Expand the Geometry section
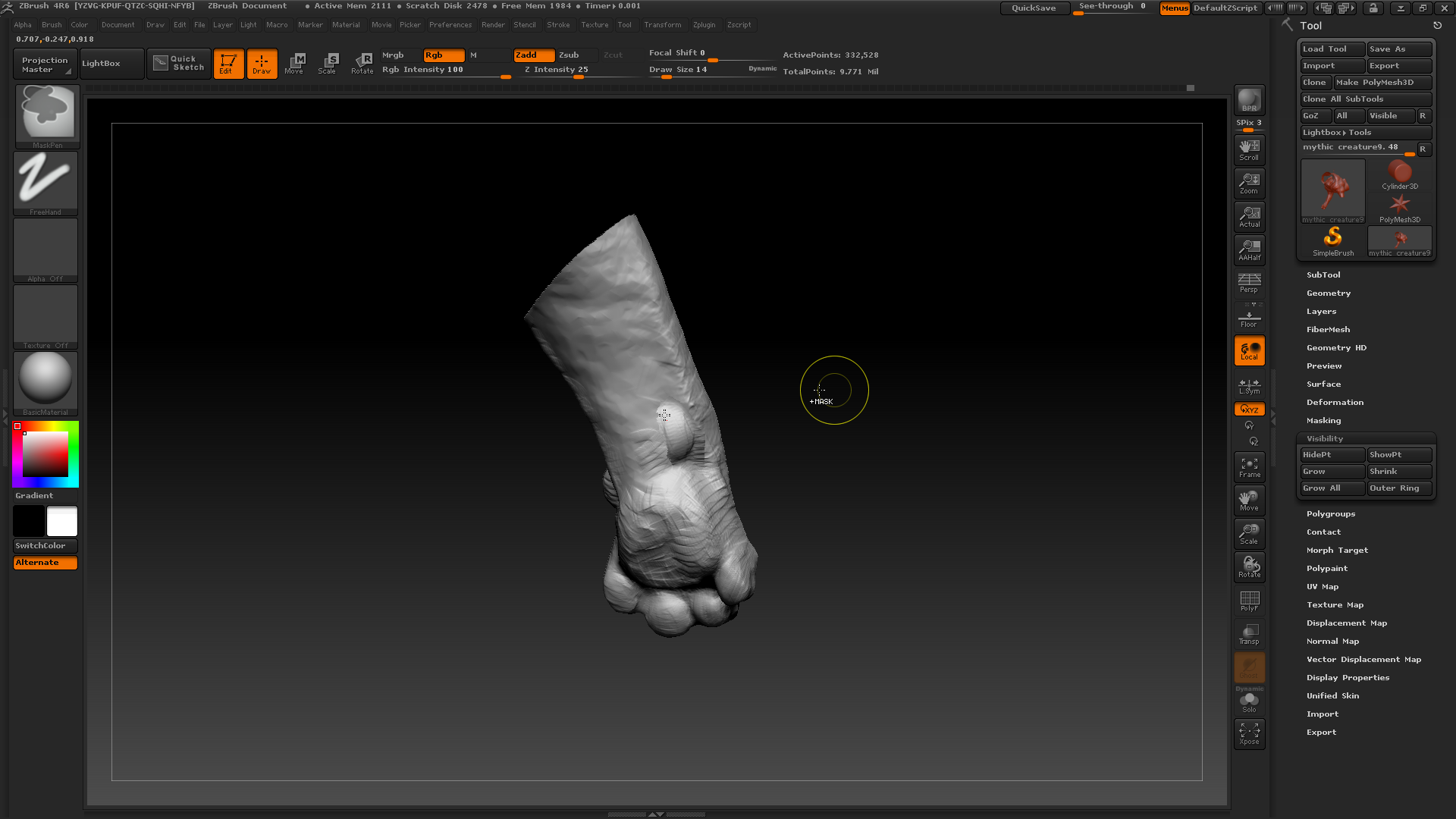This screenshot has width=1456, height=819. 1328,293
